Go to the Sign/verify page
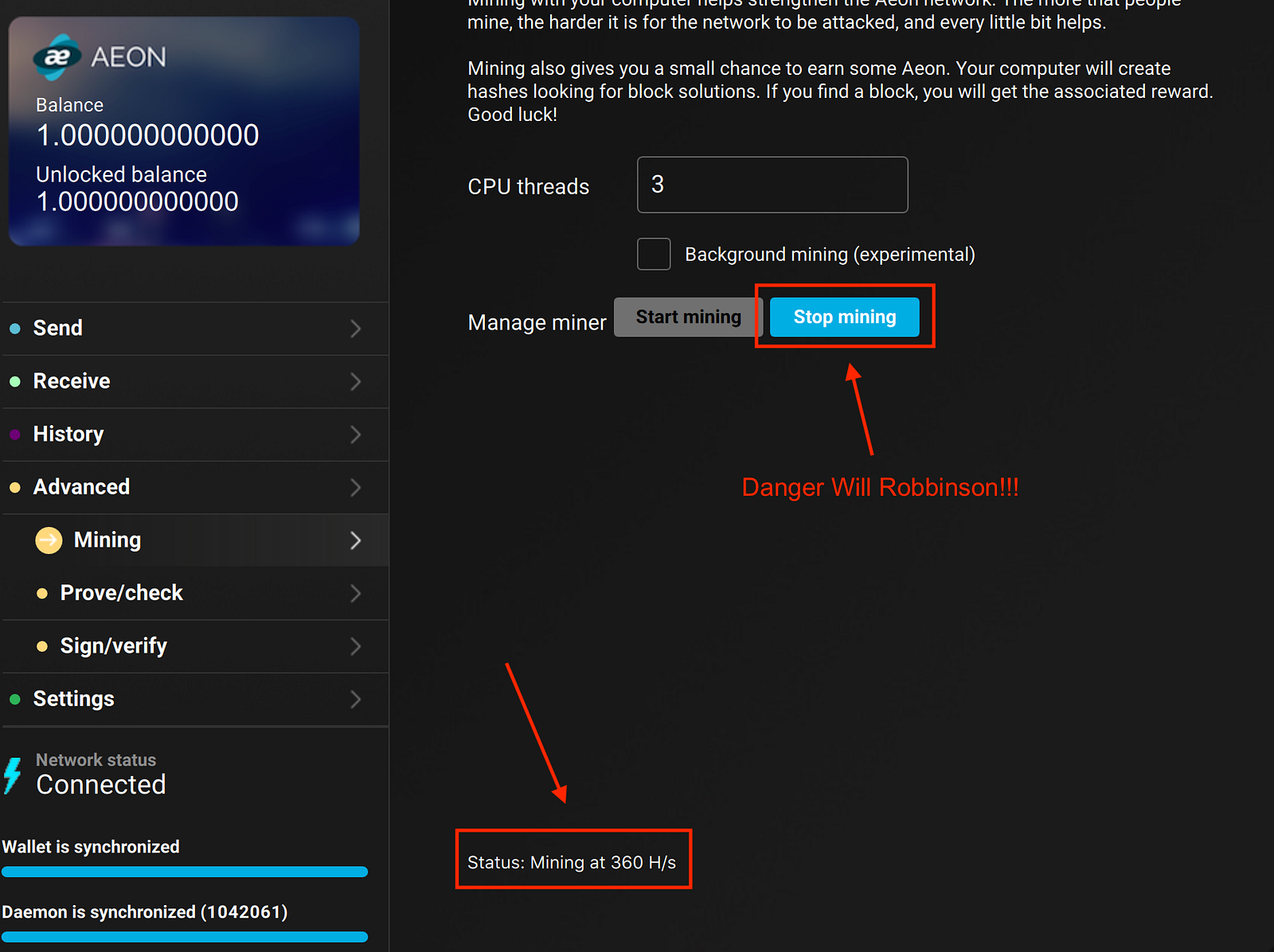This screenshot has height=952, width=1274. (x=195, y=646)
